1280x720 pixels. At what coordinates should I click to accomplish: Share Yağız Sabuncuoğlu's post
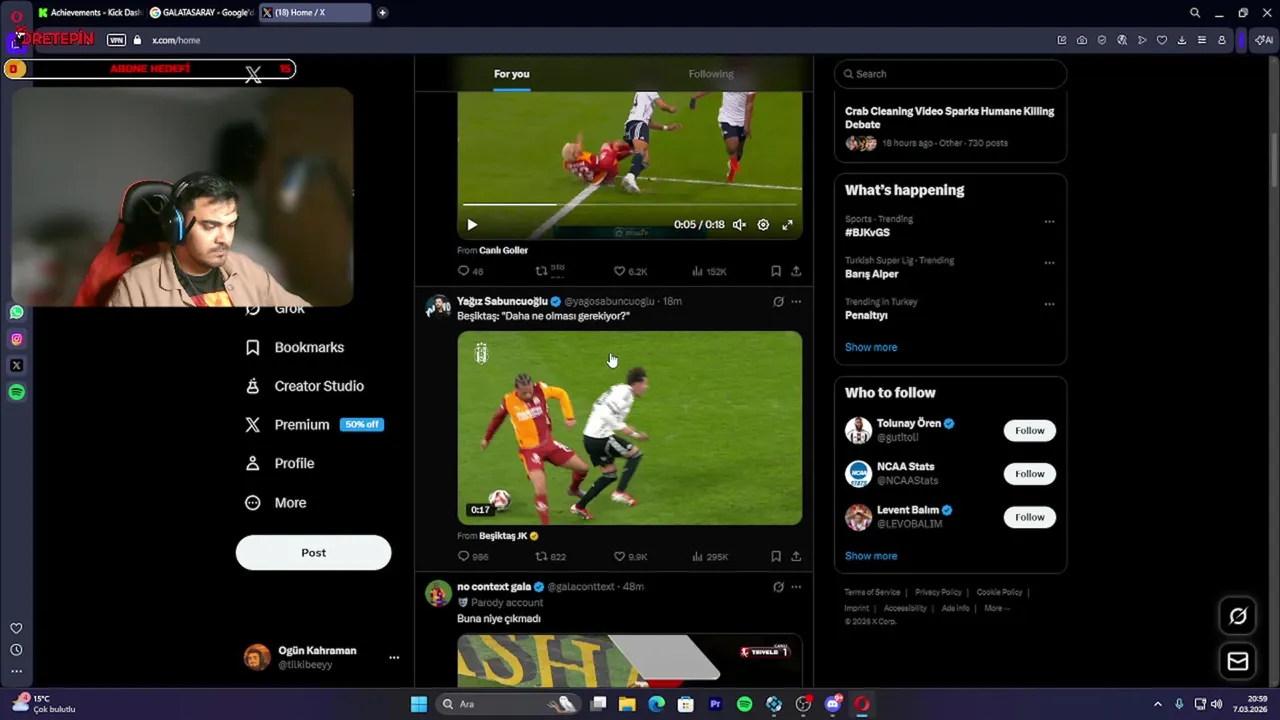(796, 556)
